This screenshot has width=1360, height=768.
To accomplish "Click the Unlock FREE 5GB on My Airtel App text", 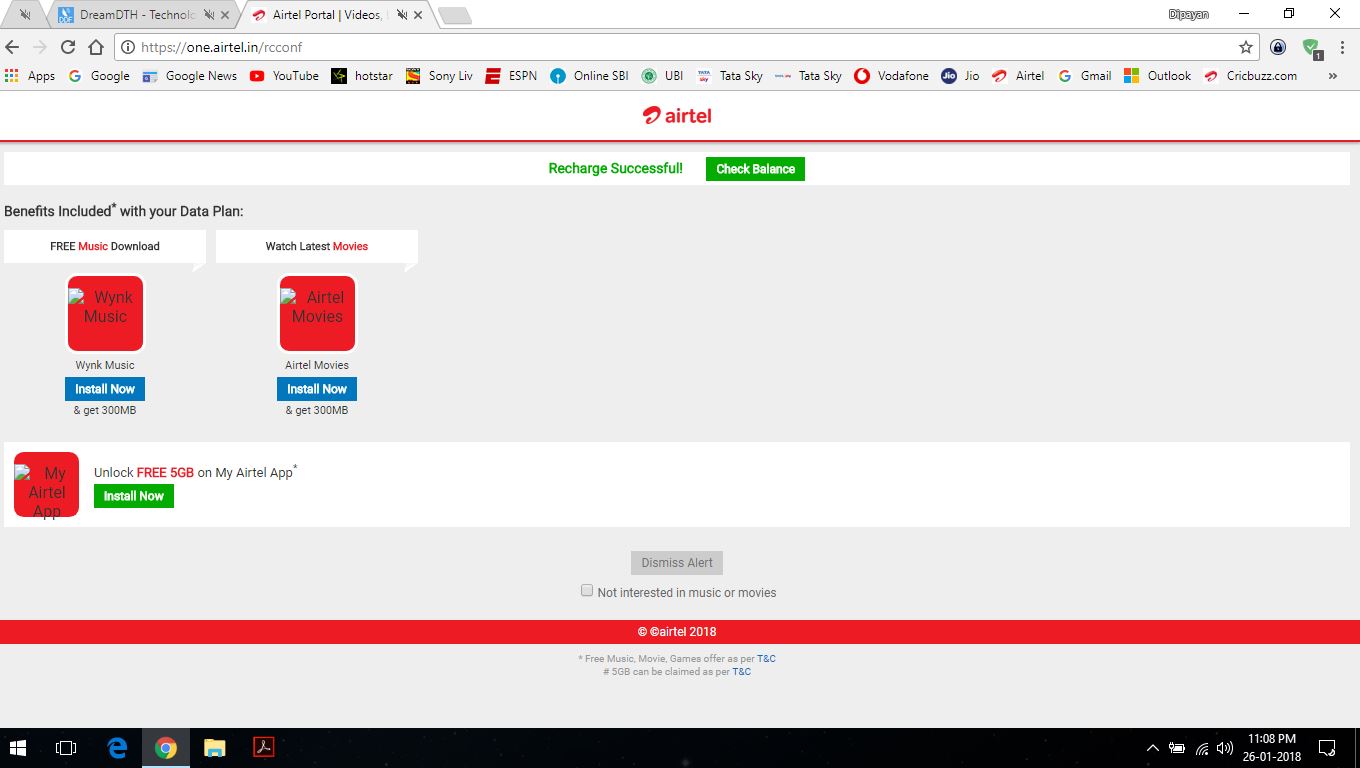I will (x=196, y=472).
